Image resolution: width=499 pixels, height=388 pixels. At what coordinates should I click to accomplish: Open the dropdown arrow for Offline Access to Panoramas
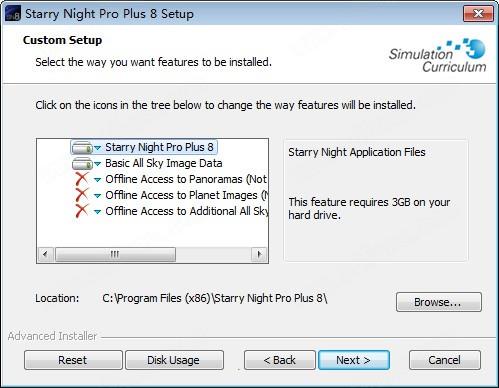click(x=97, y=180)
